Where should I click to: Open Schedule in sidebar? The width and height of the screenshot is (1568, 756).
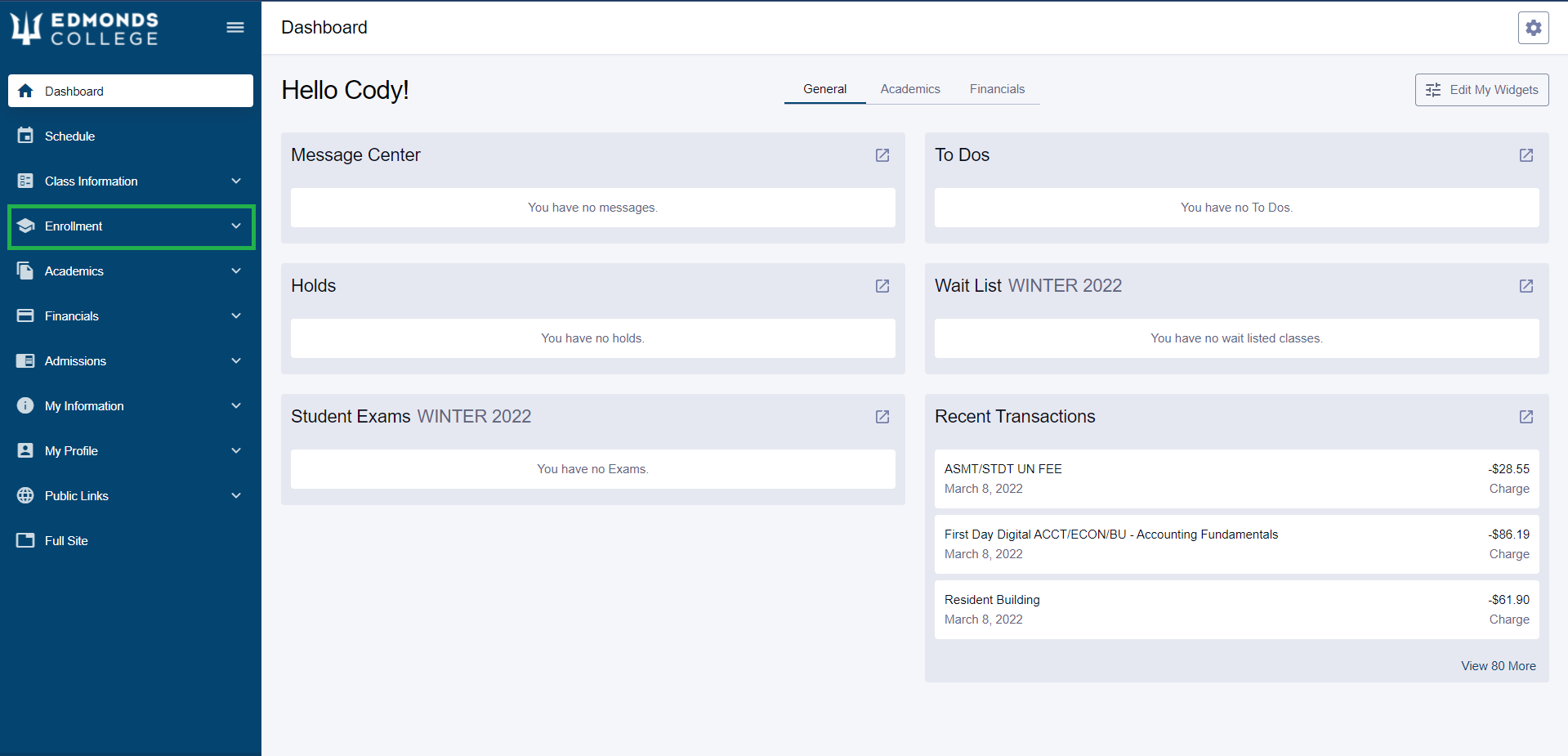click(x=131, y=136)
